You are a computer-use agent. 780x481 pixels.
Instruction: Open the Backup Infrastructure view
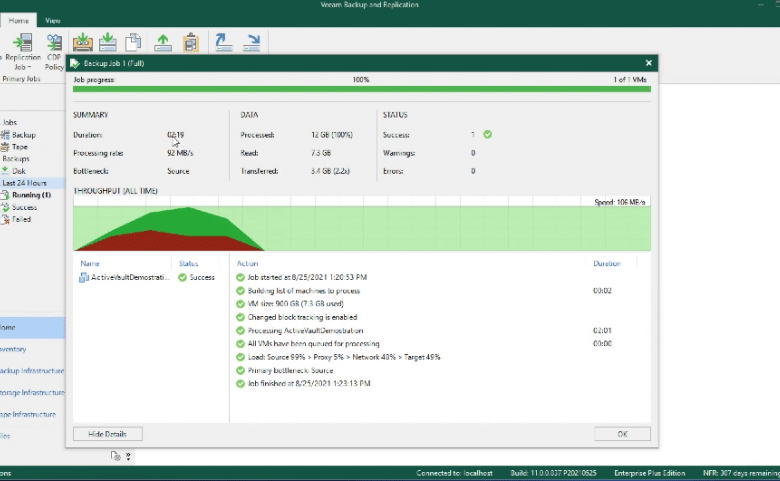32,371
